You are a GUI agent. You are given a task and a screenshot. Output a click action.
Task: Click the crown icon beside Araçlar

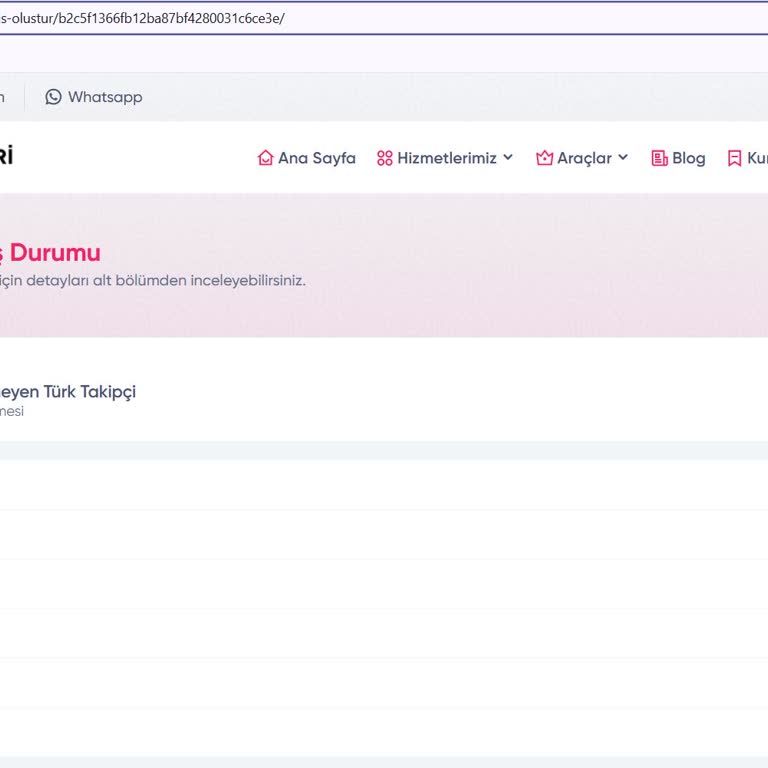click(x=545, y=158)
